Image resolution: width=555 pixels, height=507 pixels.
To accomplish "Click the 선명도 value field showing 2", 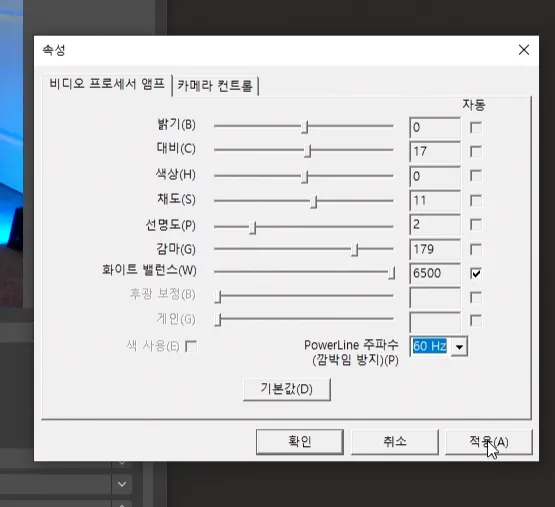I will coord(435,224).
